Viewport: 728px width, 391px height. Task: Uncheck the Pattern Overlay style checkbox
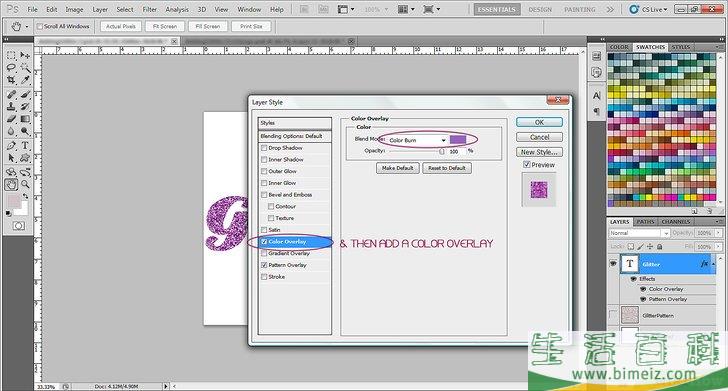pyautogui.click(x=264, y=265)
